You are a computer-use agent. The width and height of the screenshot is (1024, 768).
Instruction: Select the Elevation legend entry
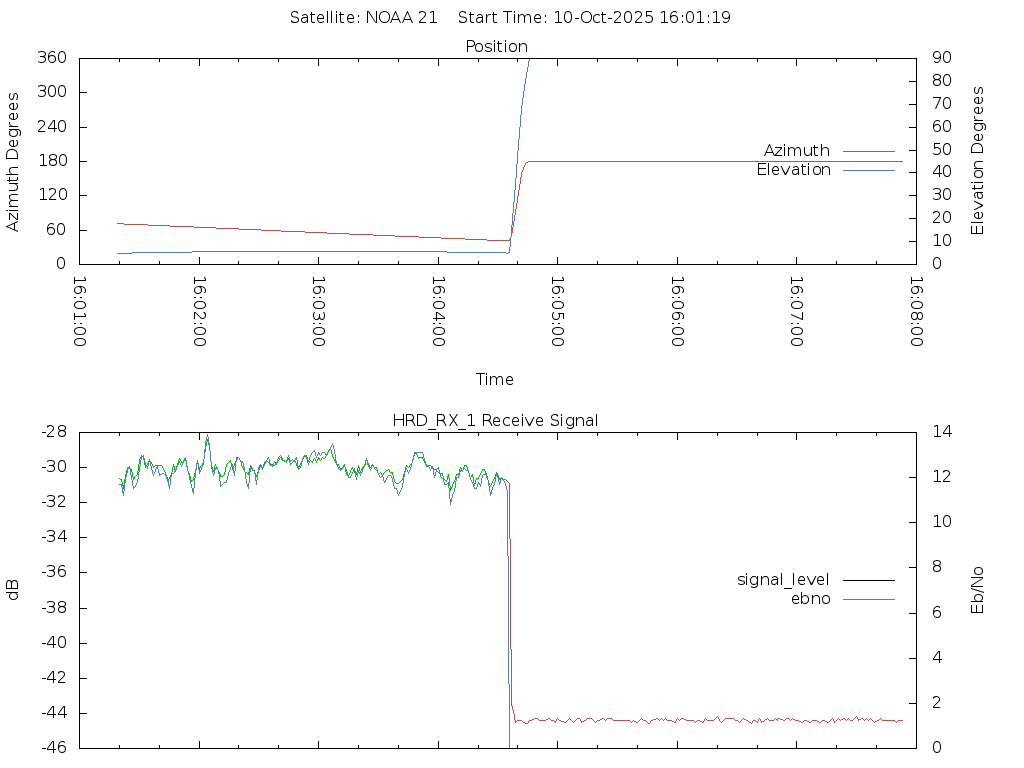click(793, 170)
